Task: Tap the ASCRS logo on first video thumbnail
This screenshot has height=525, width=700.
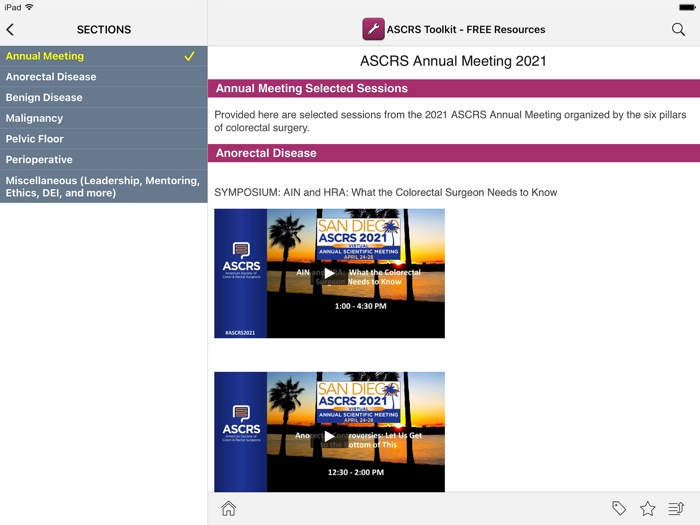Action: tap(241, 260)
